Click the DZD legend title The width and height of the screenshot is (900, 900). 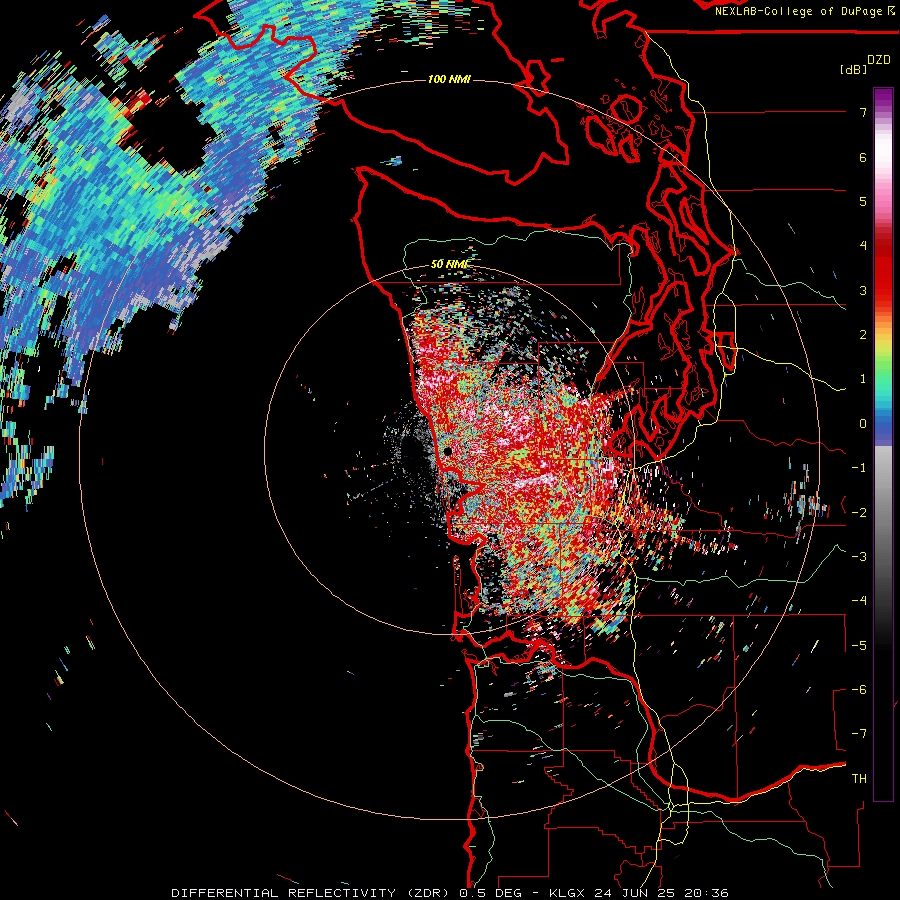[879, 60]
